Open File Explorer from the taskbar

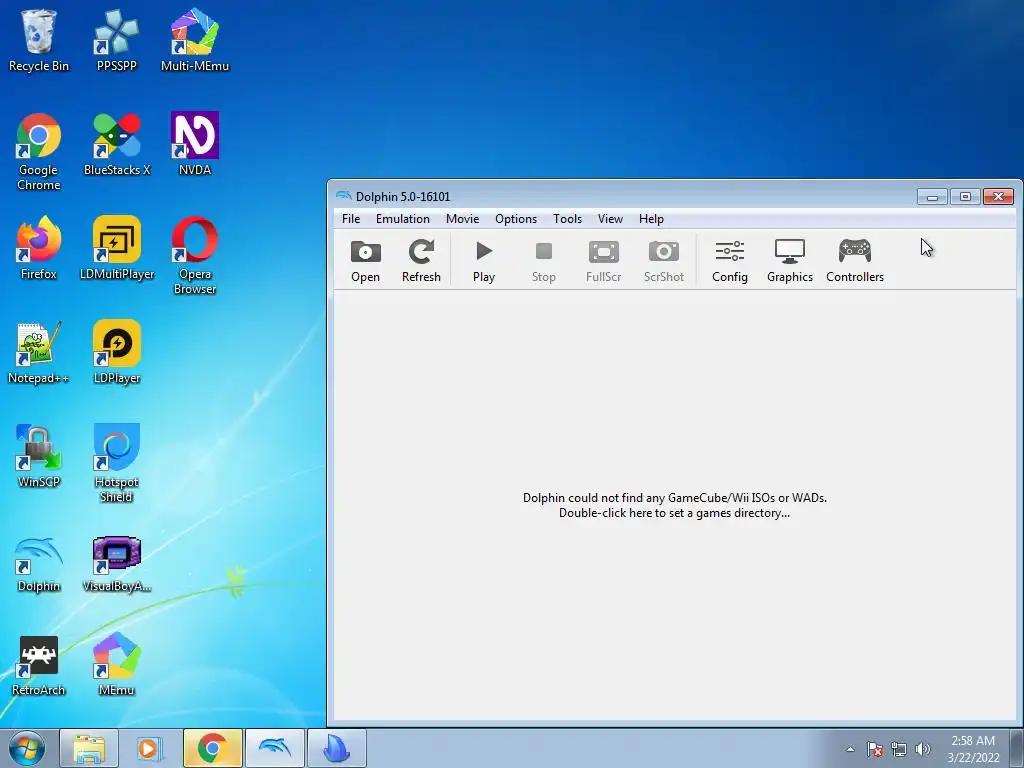(89, 748)
